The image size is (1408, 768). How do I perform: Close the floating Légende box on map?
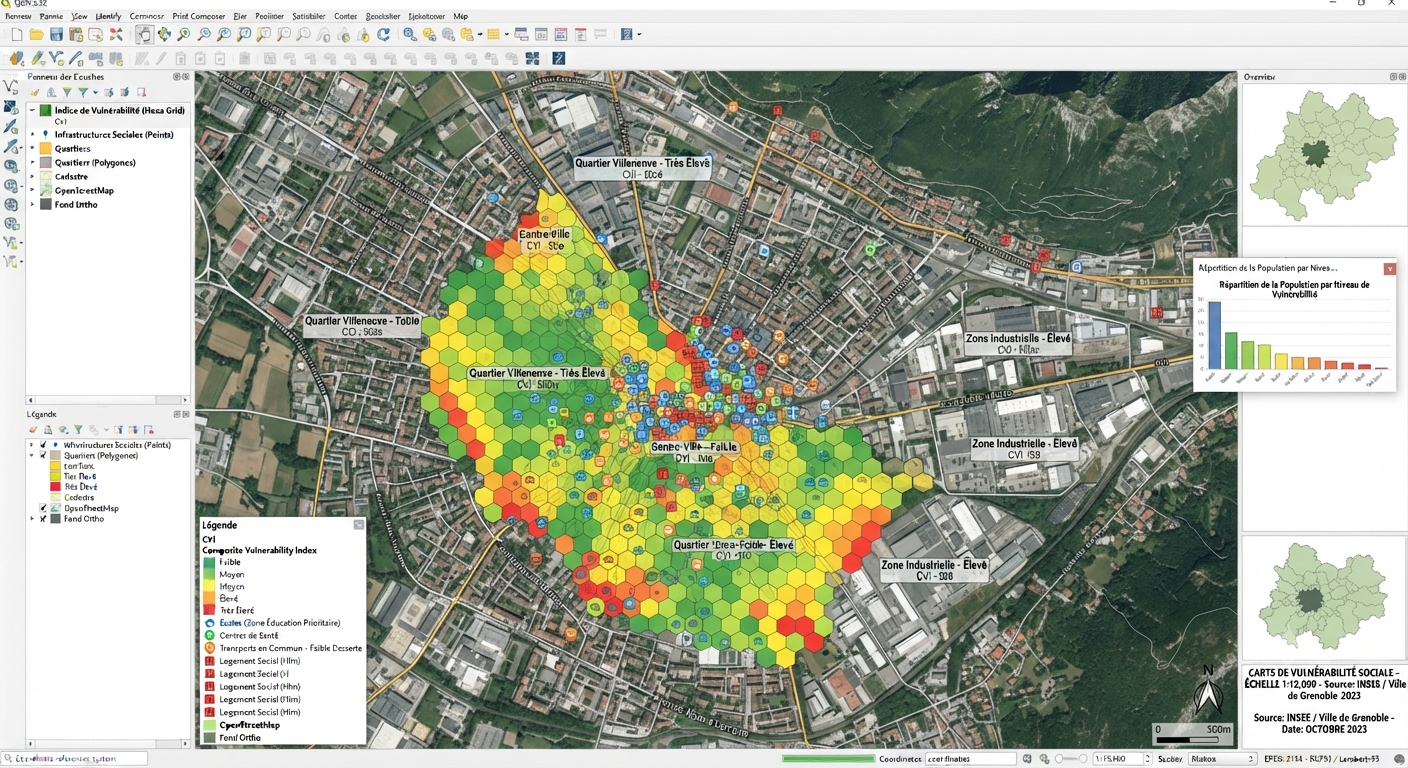point(359,525)
